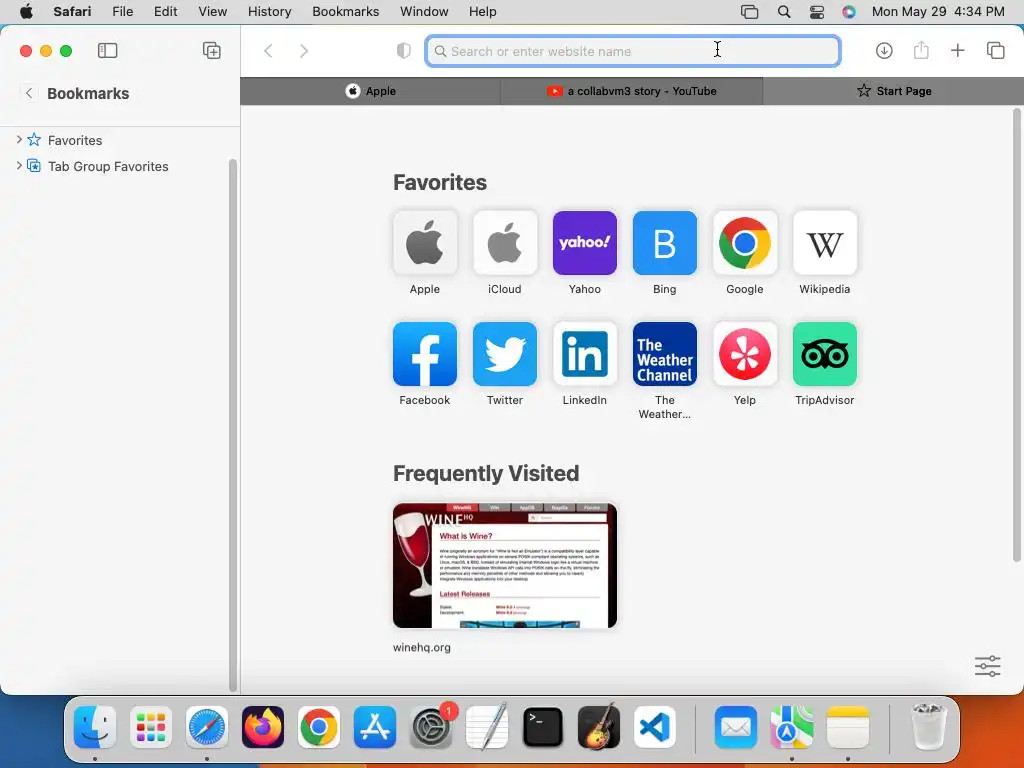Open Control Center in the menu bar

(816, 12)
